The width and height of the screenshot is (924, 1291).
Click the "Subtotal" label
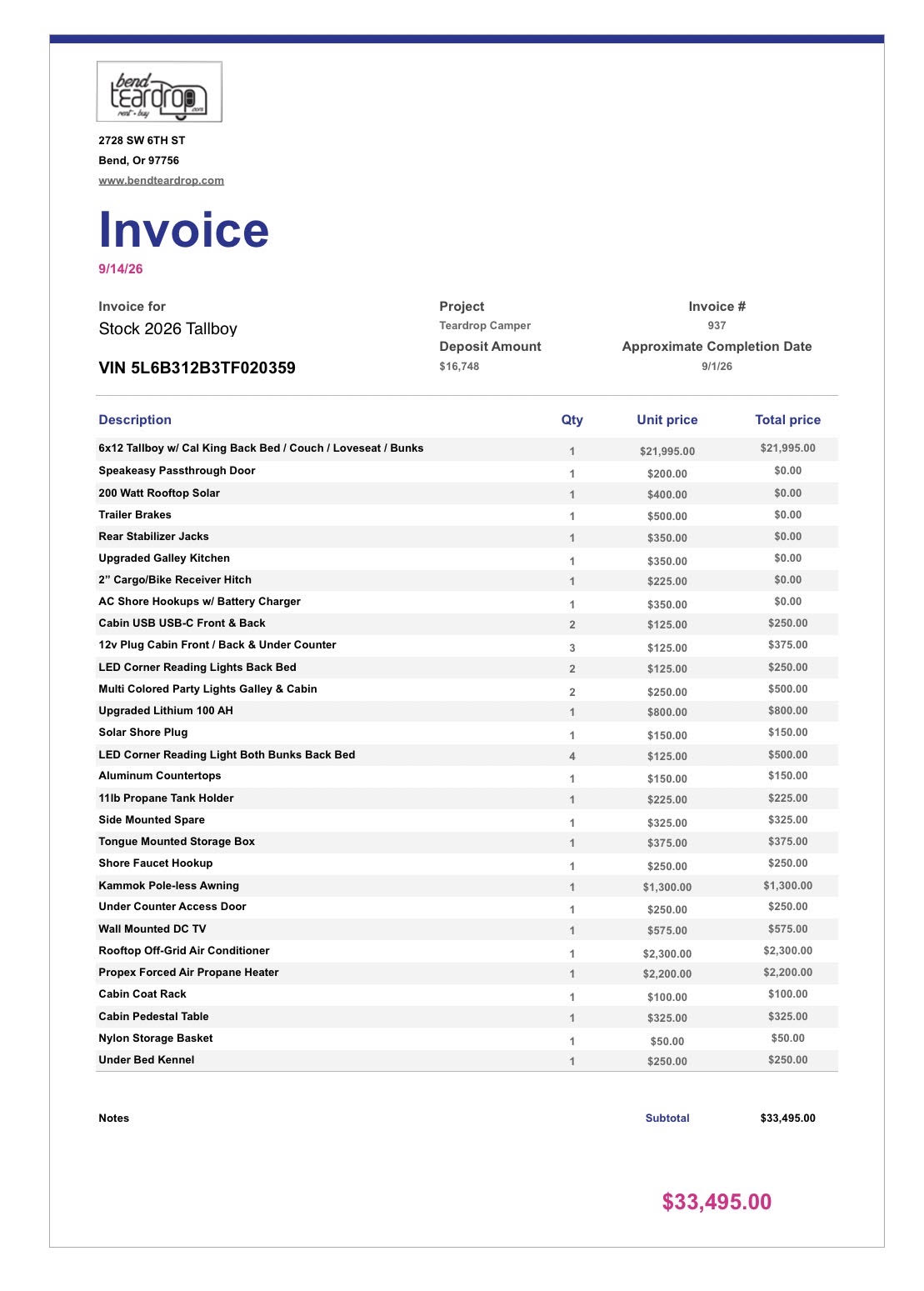(x=667, y=1118)
